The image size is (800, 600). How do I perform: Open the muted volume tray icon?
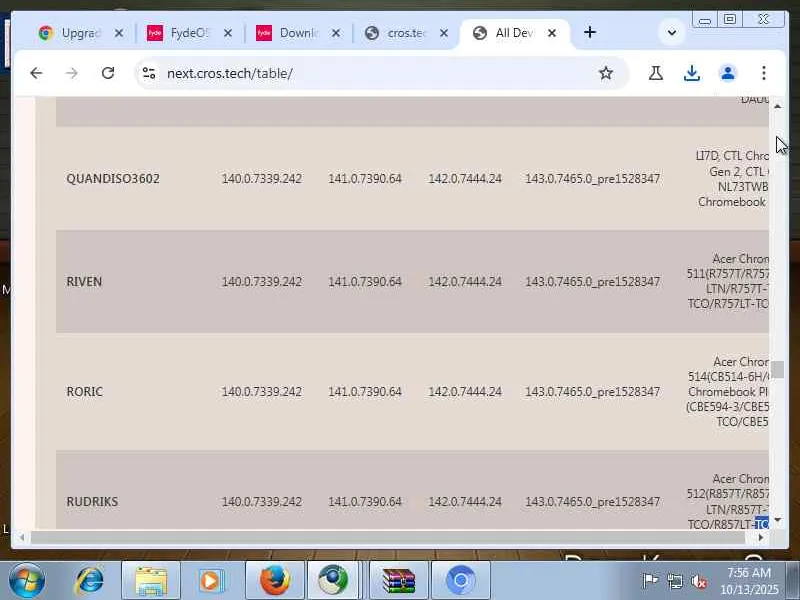point(699,581)
